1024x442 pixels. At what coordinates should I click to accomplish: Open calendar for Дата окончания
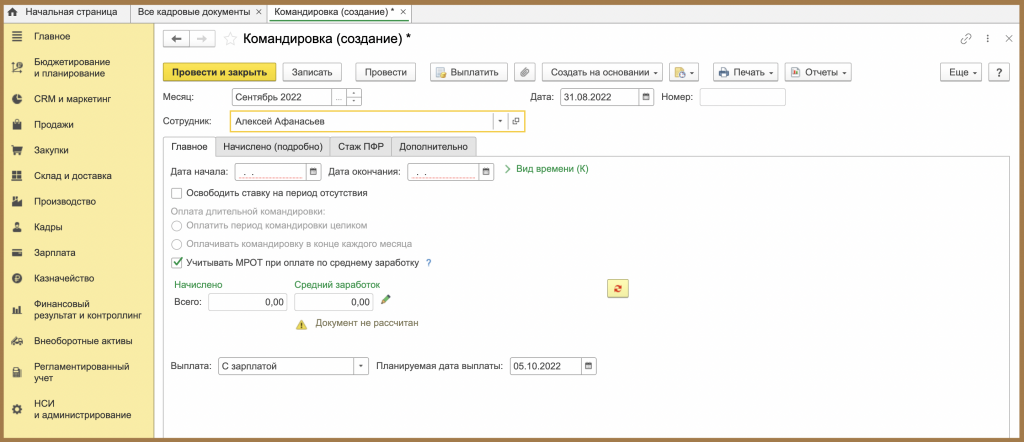click(x=487, y=172)
